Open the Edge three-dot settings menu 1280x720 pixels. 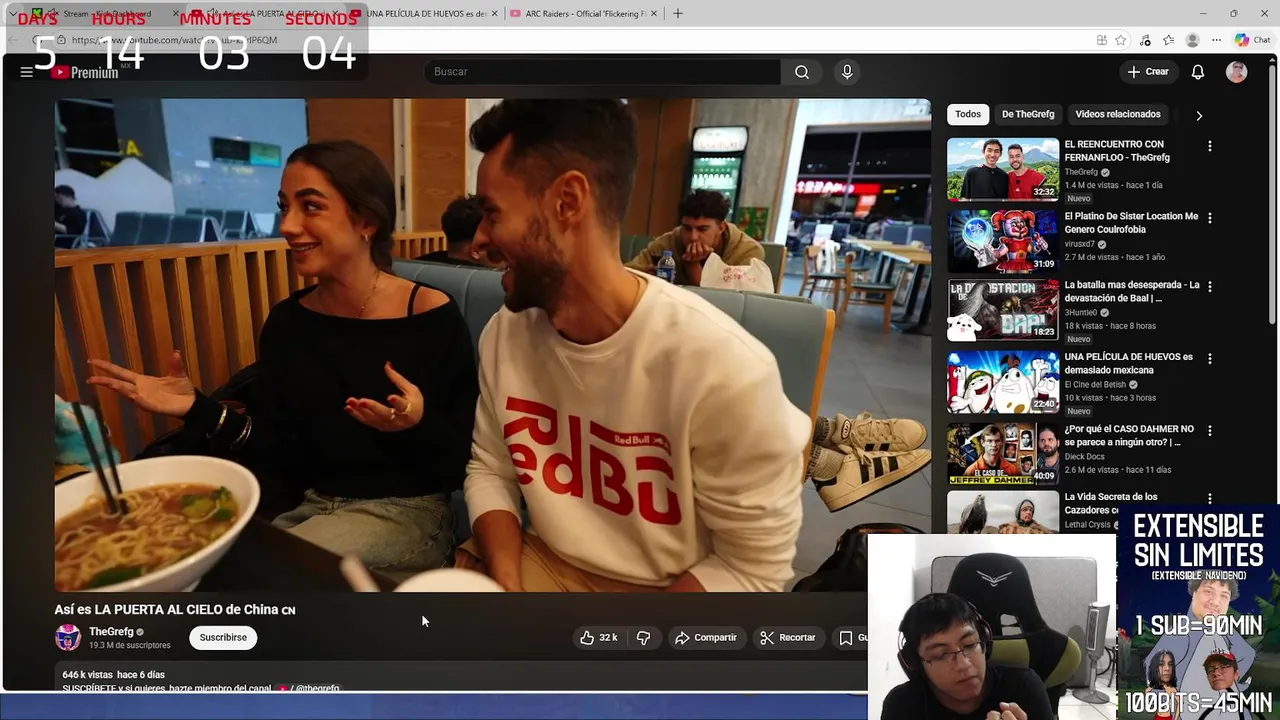point(1216,40)
